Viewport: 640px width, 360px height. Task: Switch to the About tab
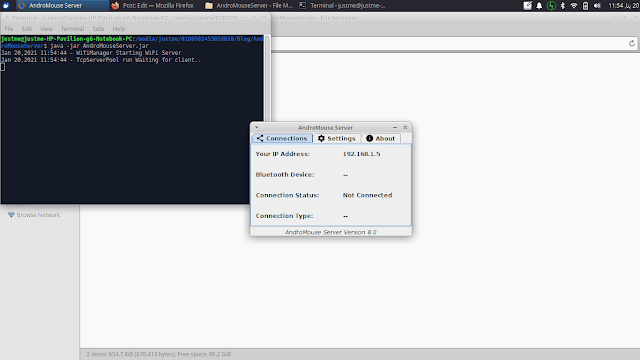pos(380,138)
